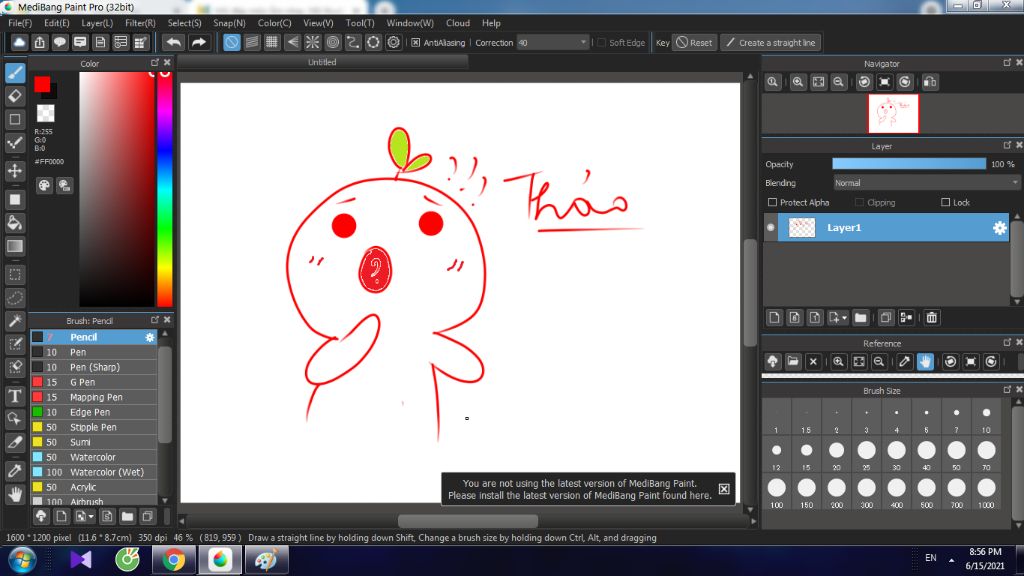Select the Bucket fill tool
The height and width of the screenshot is (576, 1024).
click(15, 223)
